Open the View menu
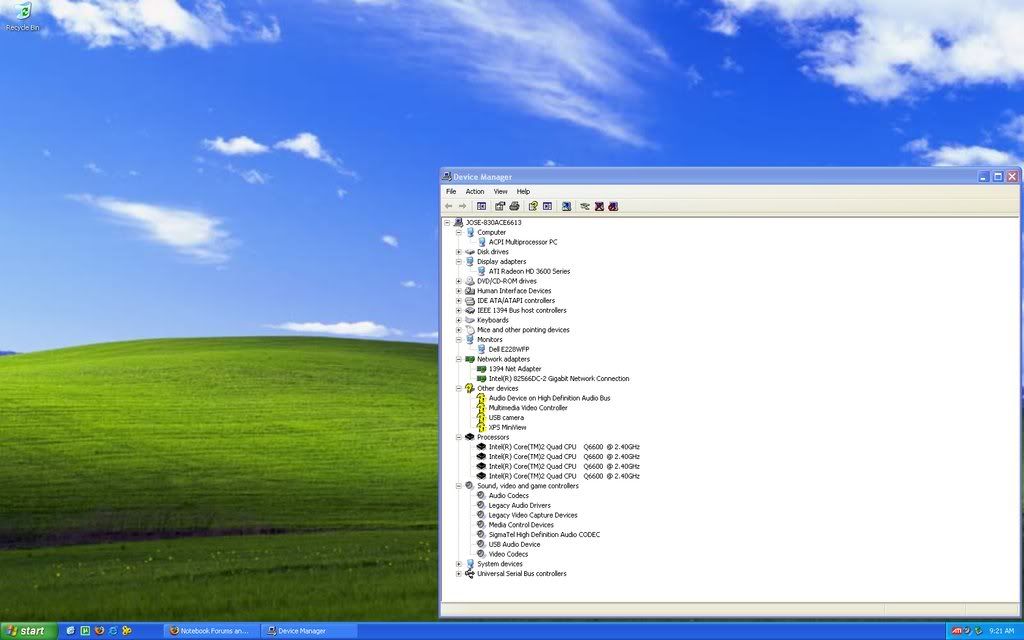 500,191
